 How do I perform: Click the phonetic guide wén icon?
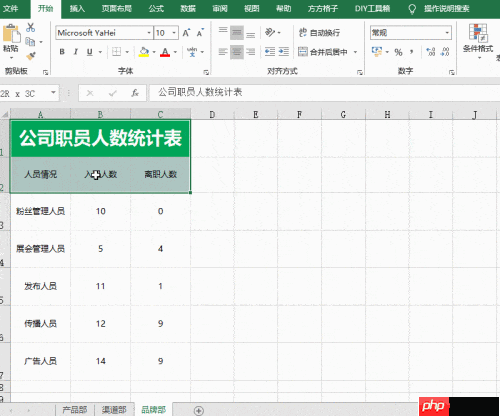click(192, 52)
